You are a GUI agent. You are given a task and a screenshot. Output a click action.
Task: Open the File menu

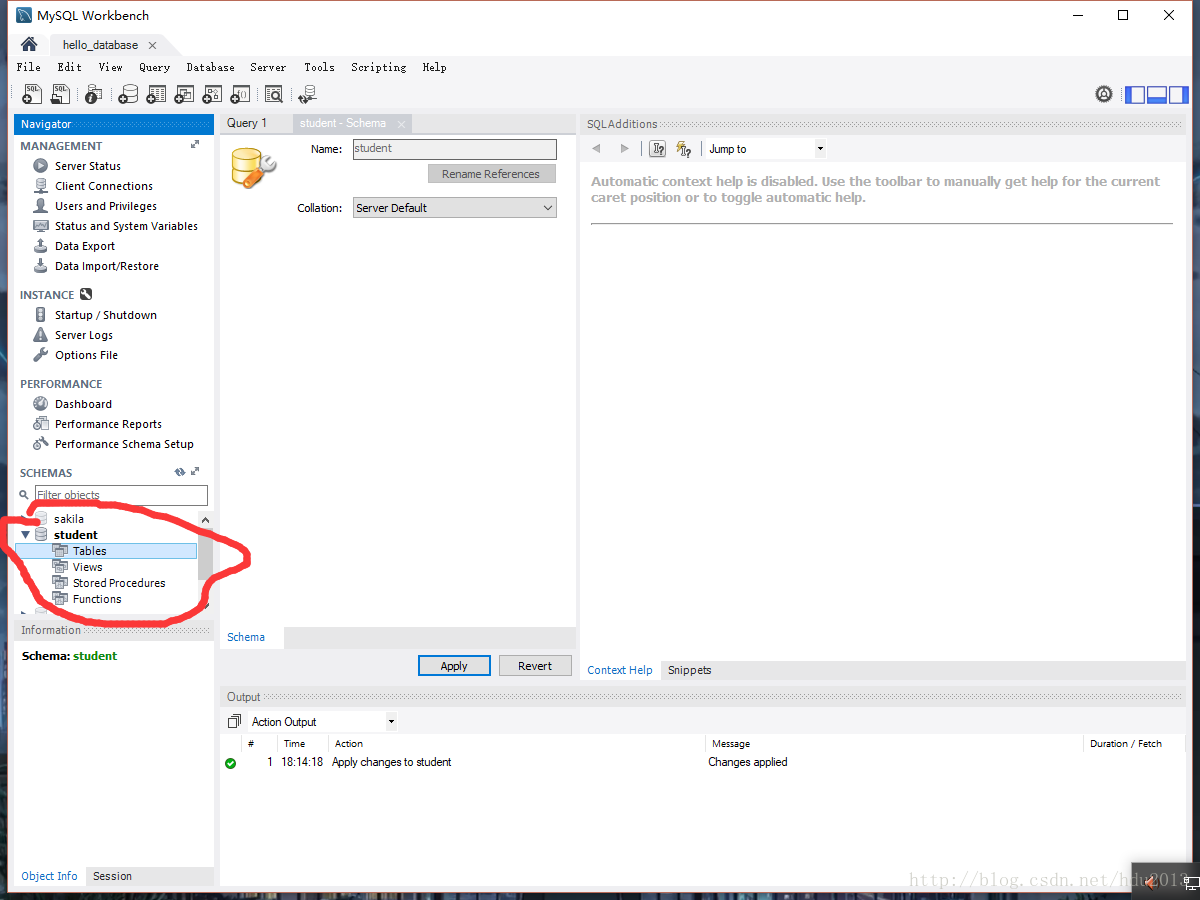(29, 67)
